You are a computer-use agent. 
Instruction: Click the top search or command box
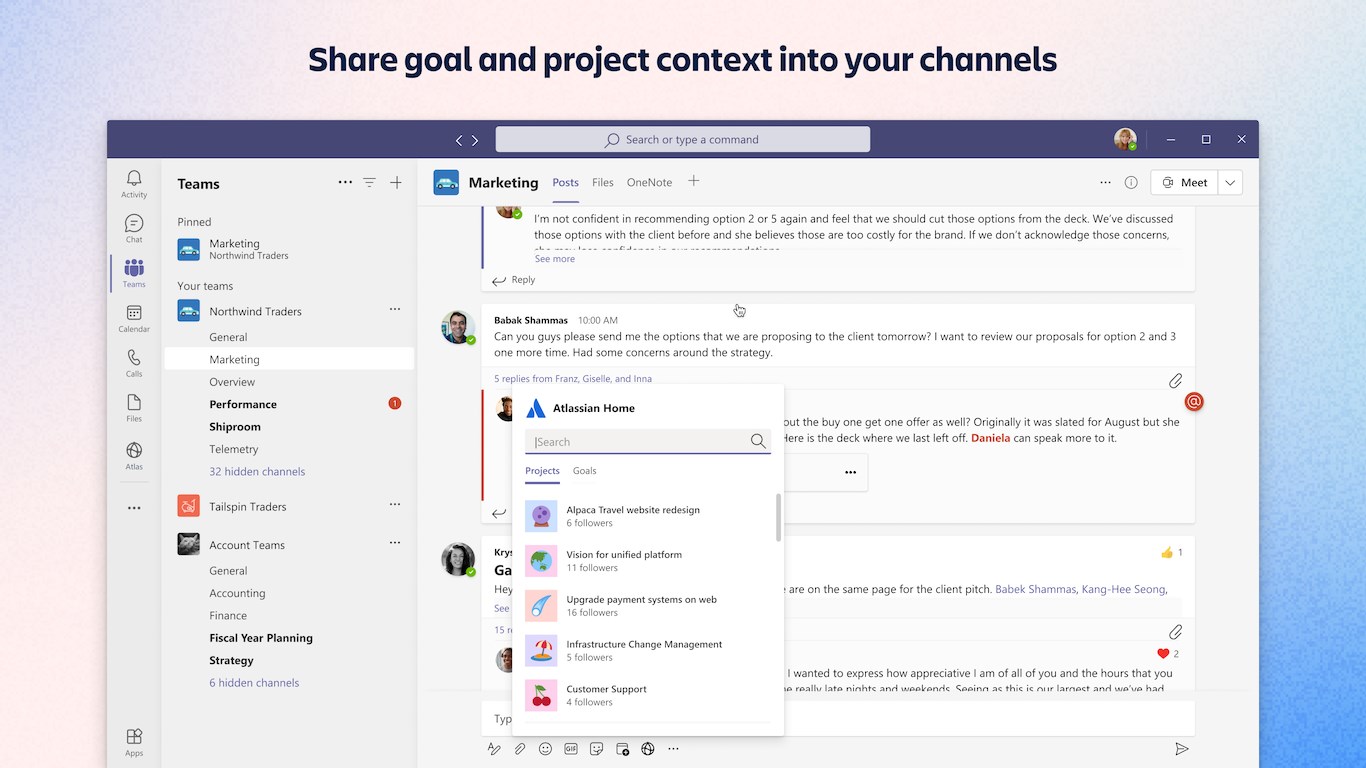(683, 140)
